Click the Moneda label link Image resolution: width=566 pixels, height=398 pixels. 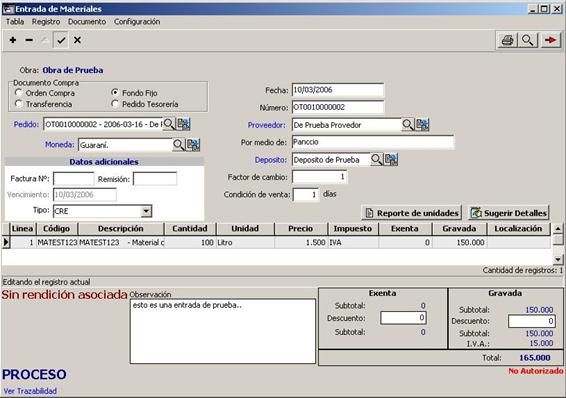(x=60, y=145)
